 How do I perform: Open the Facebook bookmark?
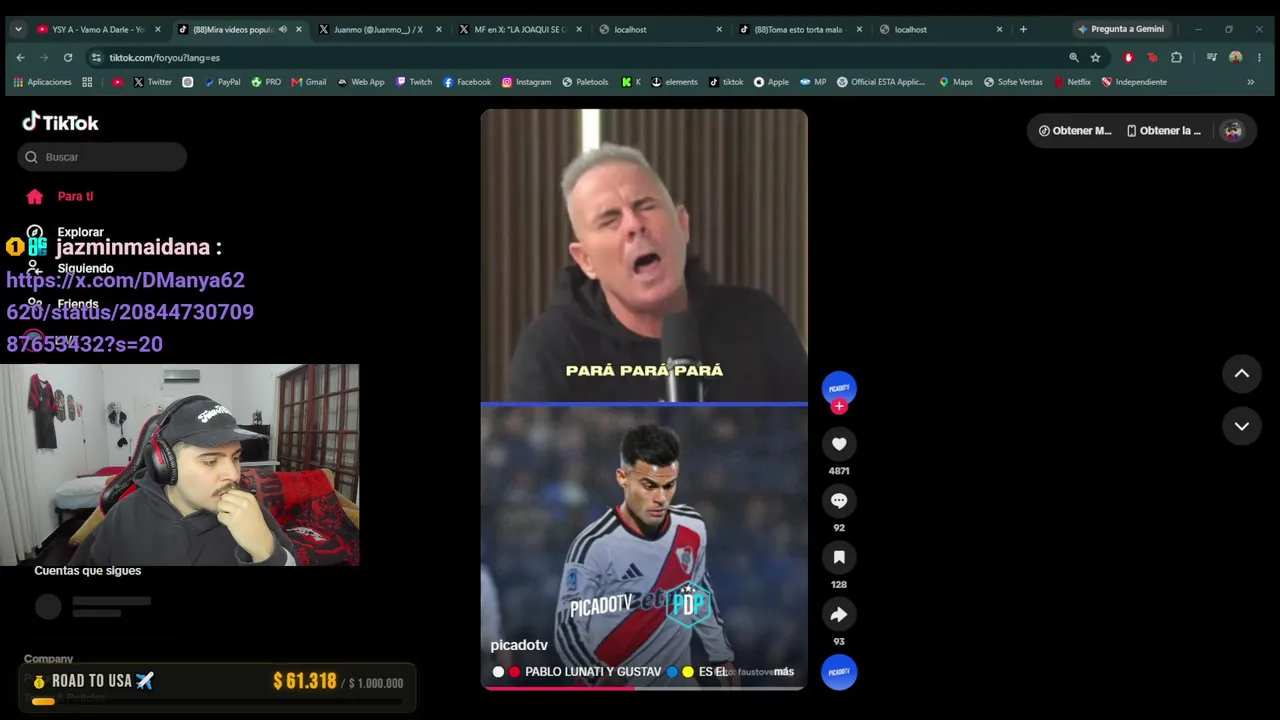pos(467,82)
